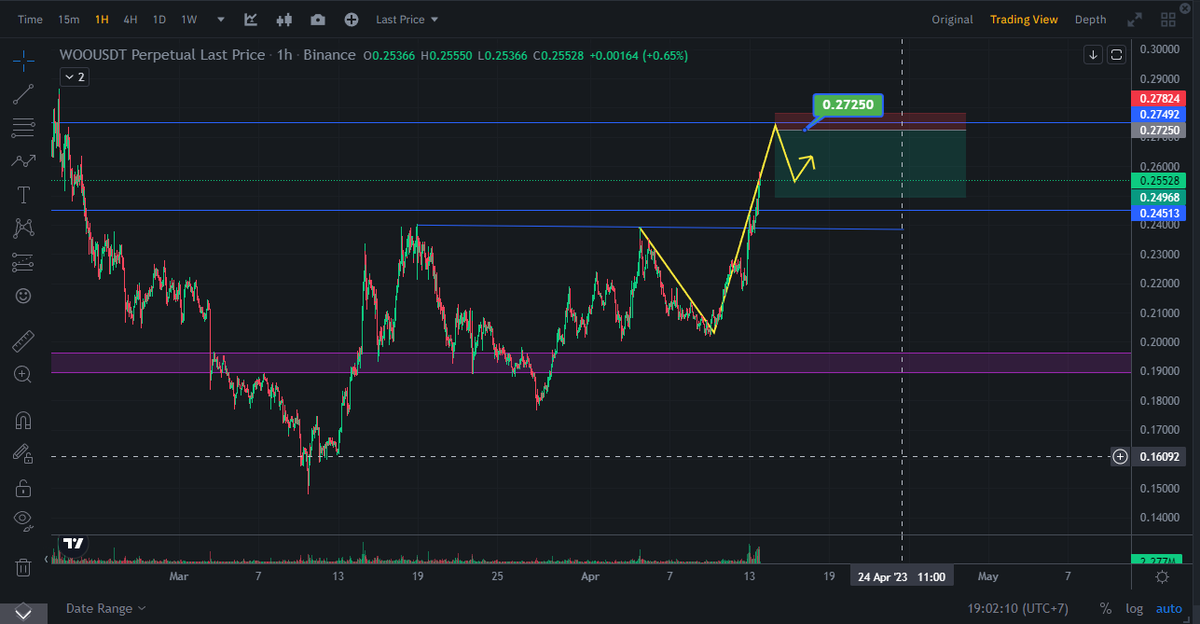Image resolution: width=1200 pixels, height=624 pixels.
Task: Open the emoji icons tool
Action: pos(24,296)
